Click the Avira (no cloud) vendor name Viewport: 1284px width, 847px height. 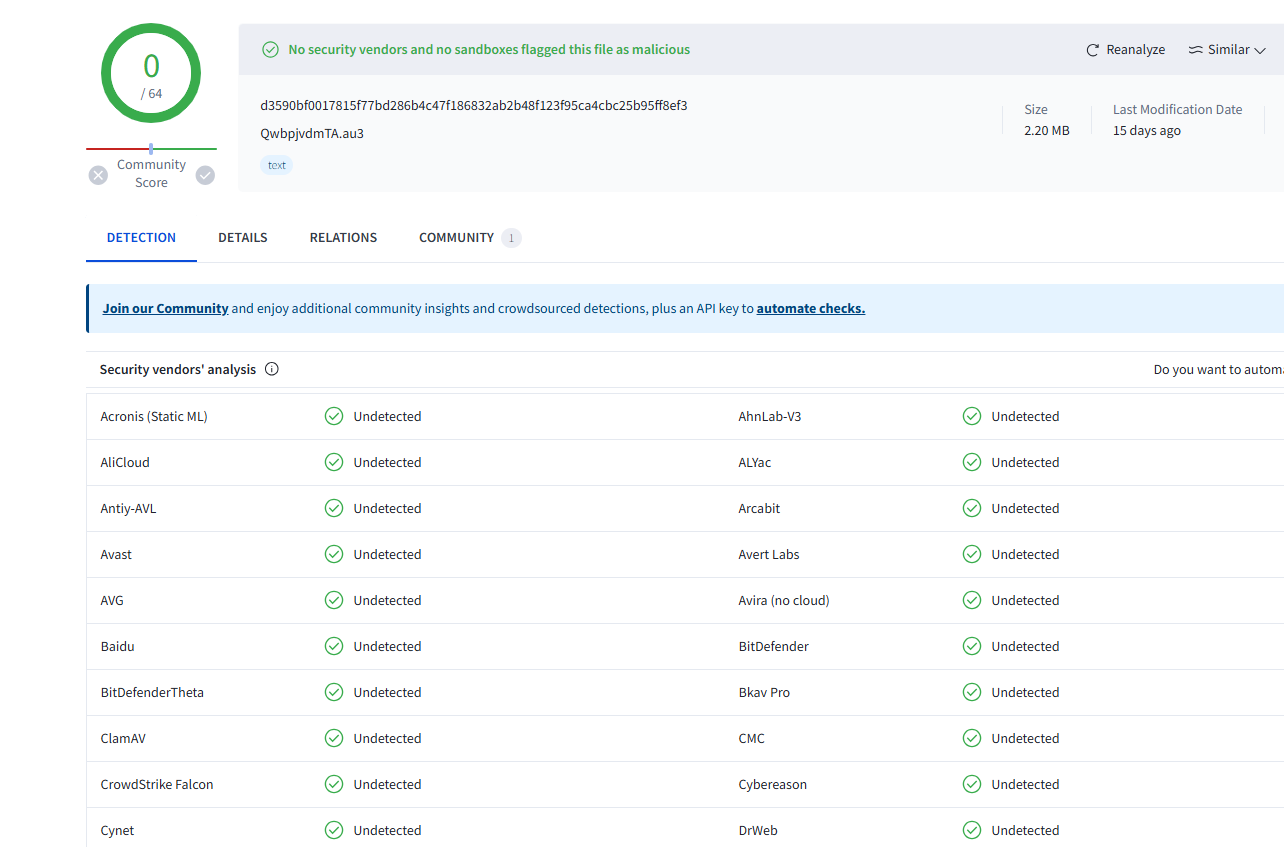784,601
